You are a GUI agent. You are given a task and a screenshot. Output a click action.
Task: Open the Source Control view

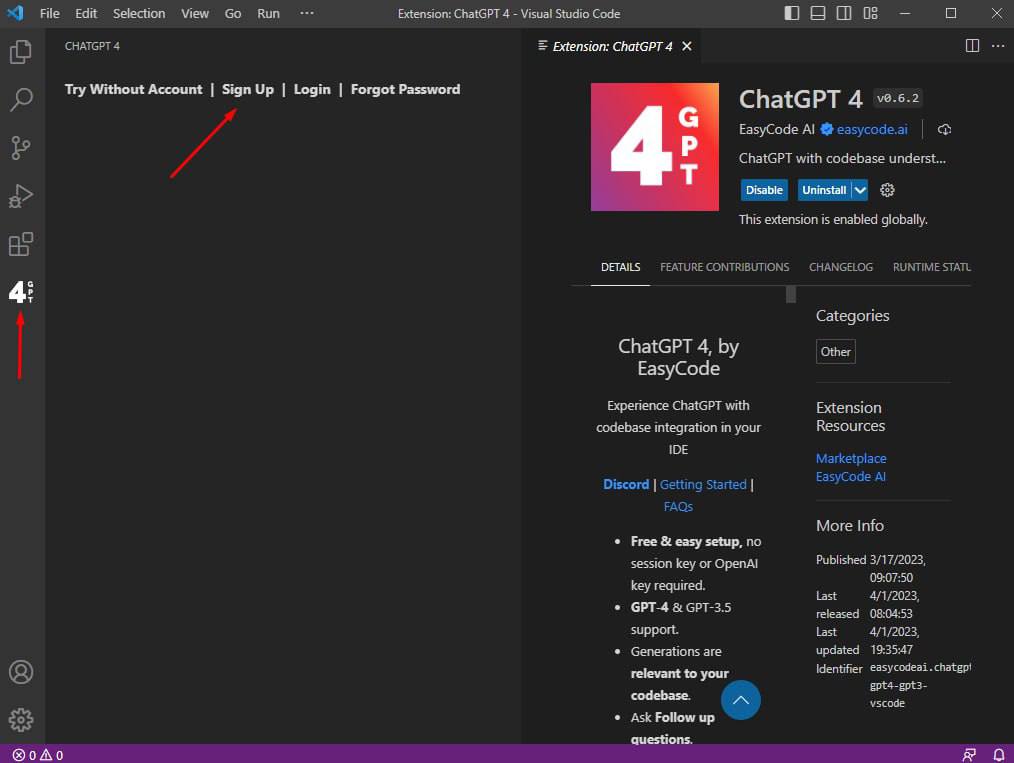point(21,148)
